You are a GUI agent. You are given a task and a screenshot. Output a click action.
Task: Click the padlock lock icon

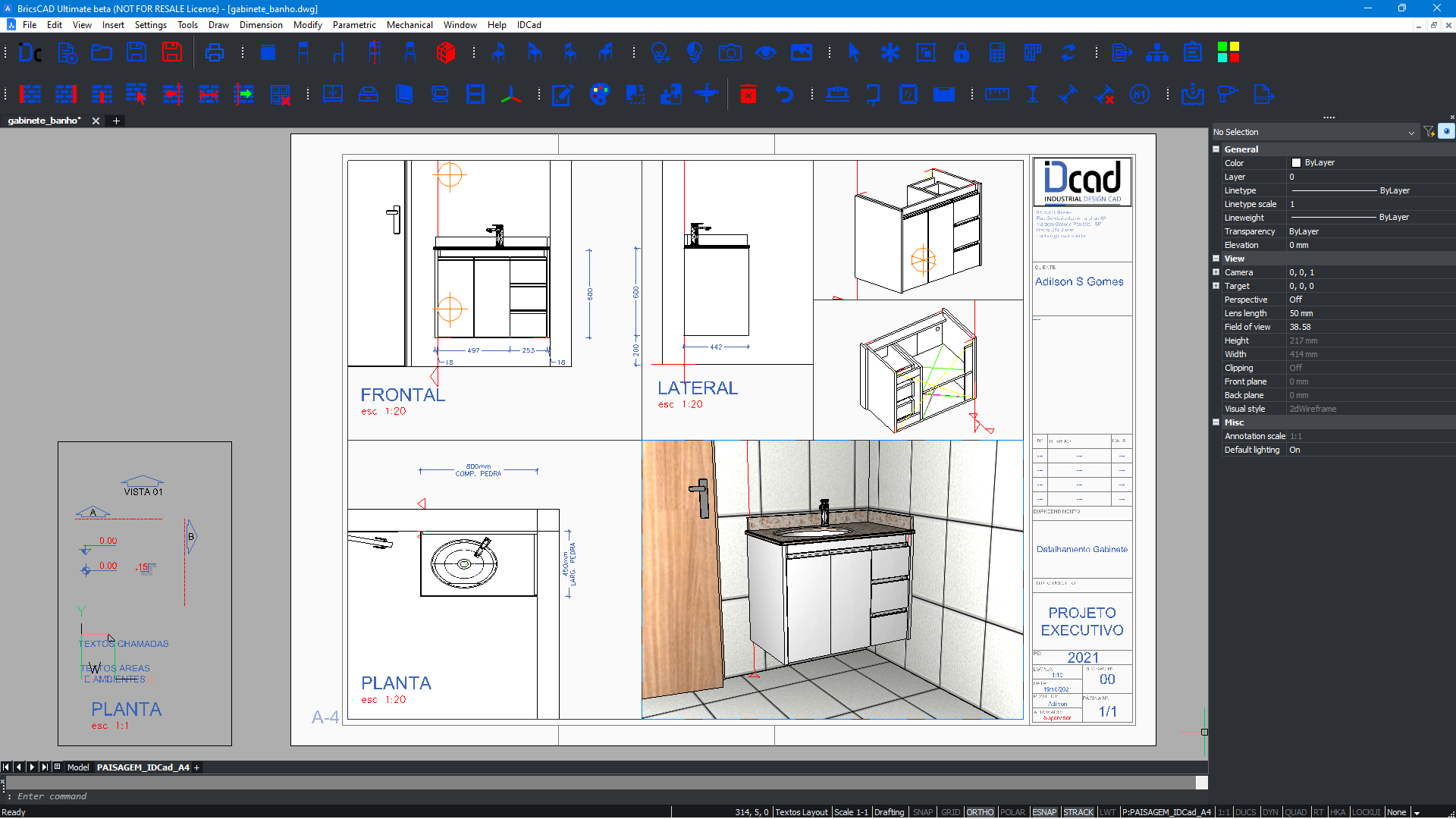(x=962, y=52)
